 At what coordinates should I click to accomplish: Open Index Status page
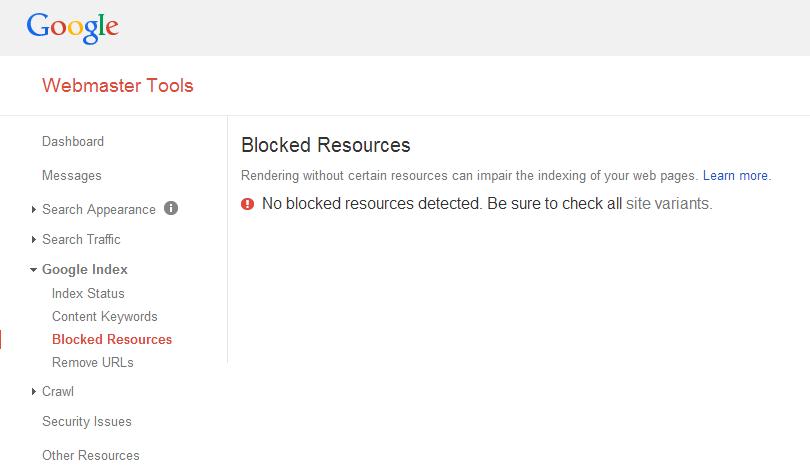[x=88, y=293]
